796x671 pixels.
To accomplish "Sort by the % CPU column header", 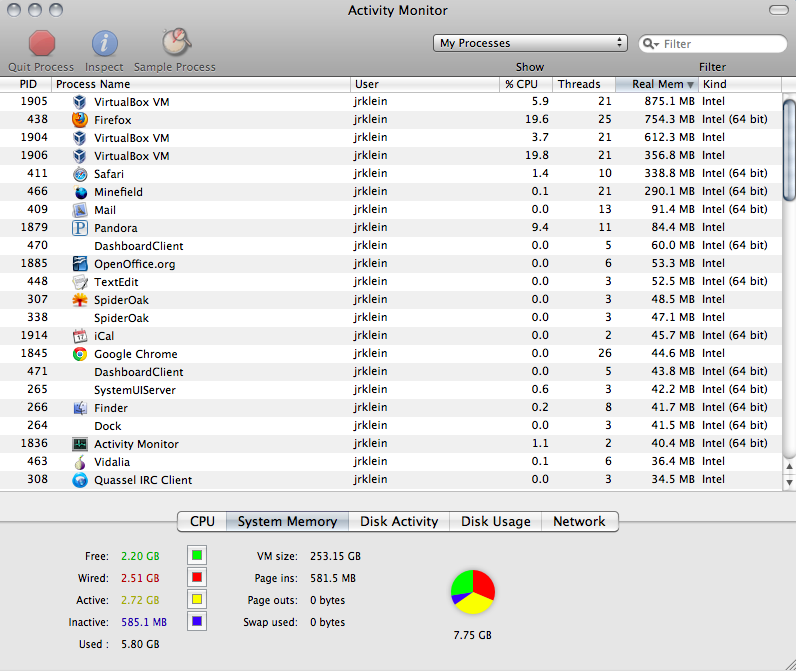I will (x=526, y=84).
